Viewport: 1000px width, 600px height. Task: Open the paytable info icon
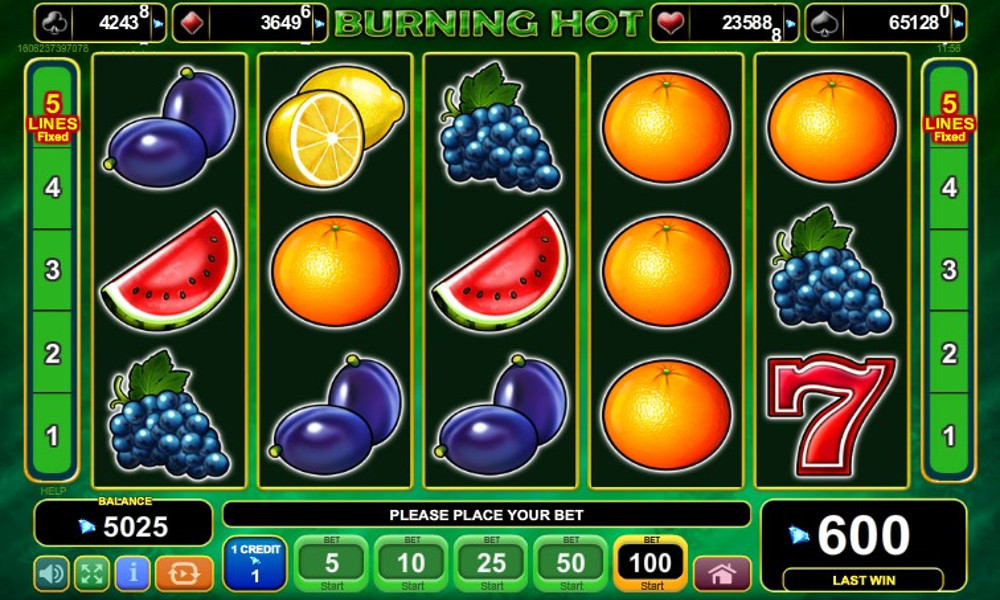pos(133,573)
